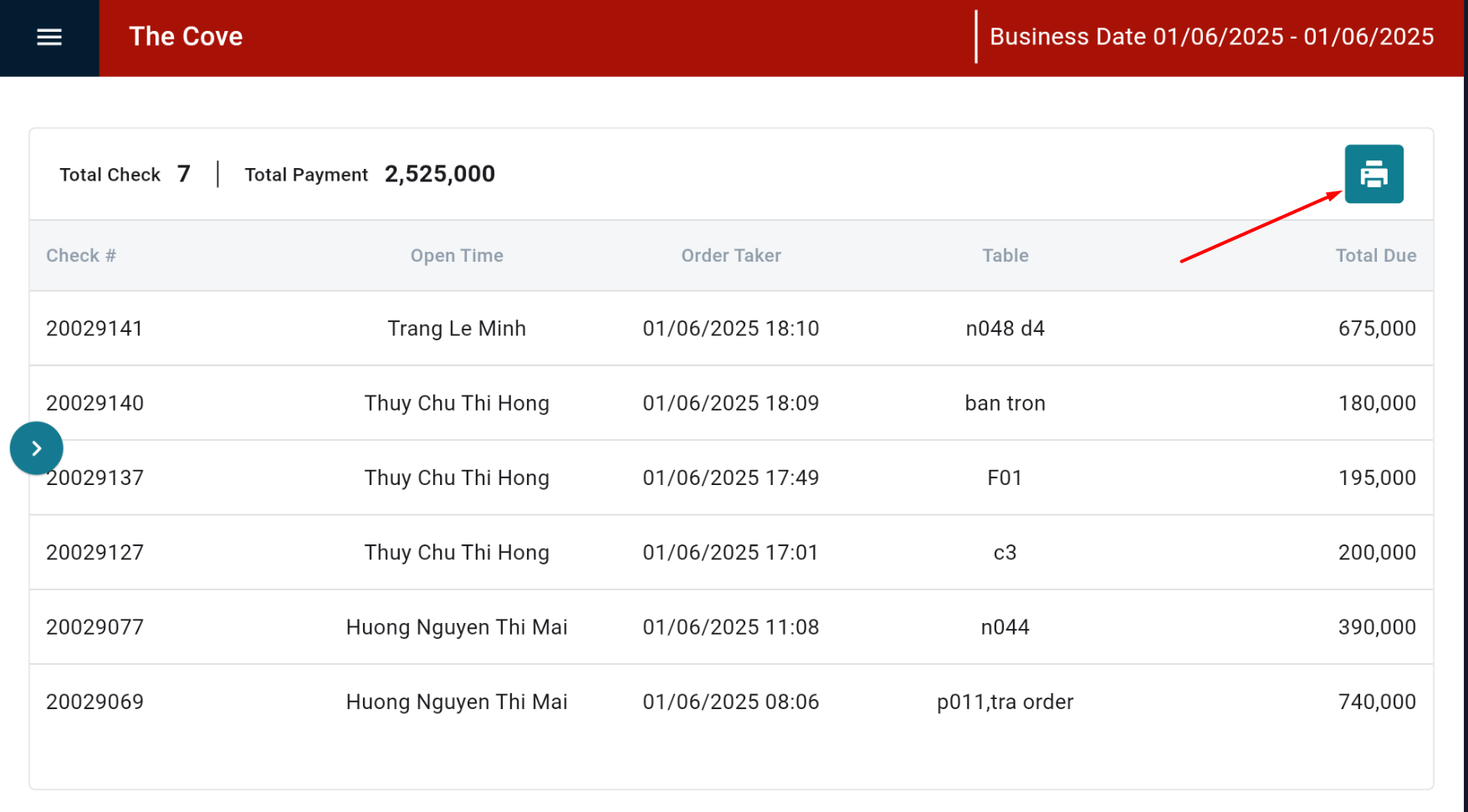Click table cell n044
The width and height of the screenshot is (1468, 812).
point(1005,627)
